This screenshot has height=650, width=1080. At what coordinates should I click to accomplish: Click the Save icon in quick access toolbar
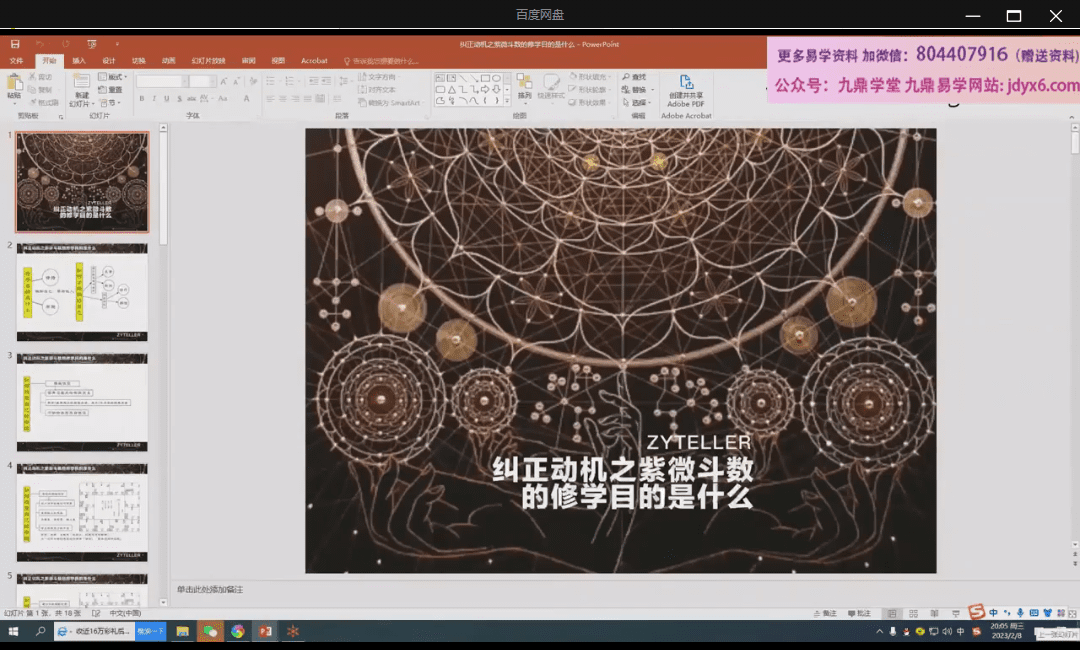point(15,44)
